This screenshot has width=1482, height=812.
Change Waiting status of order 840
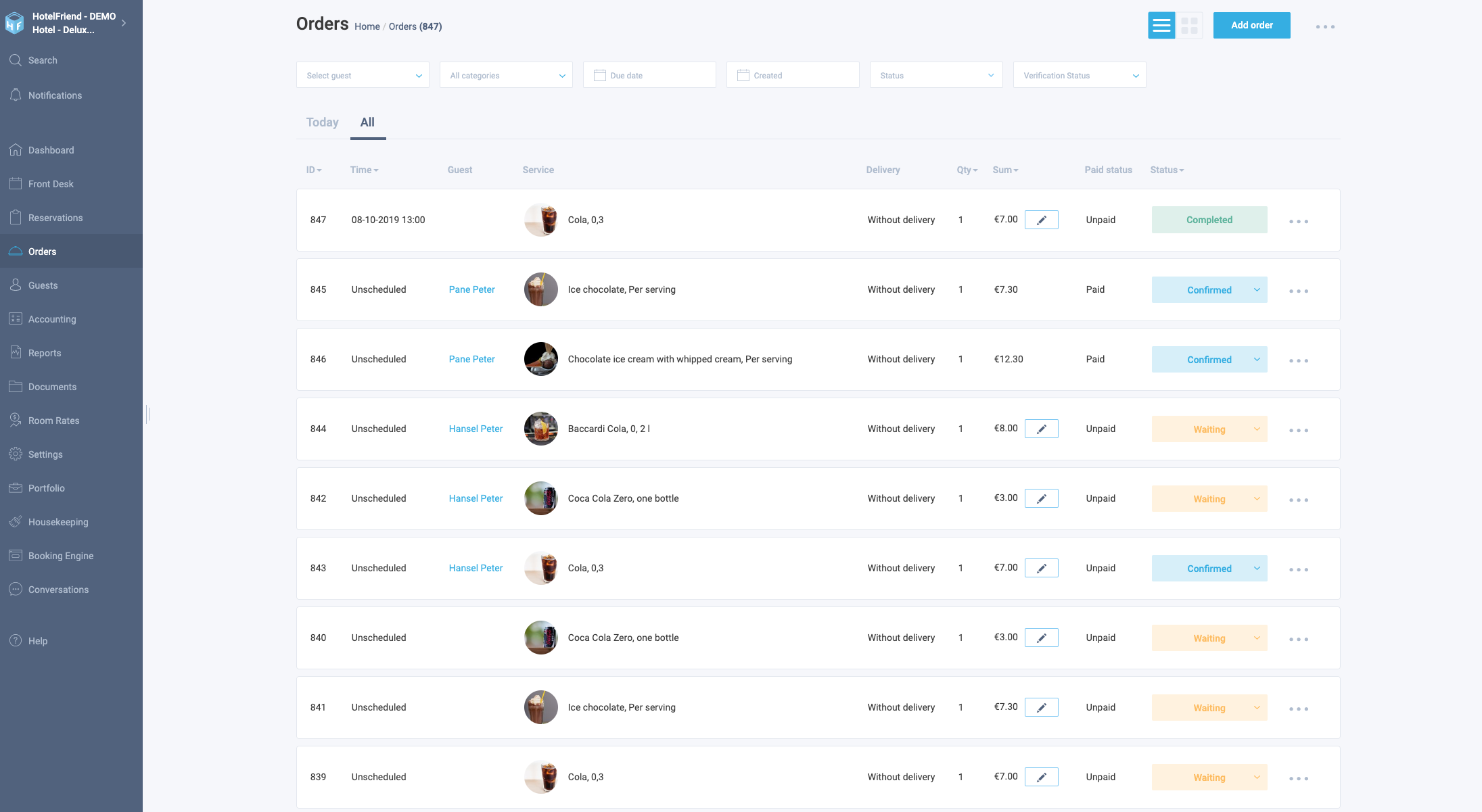pyautogui.click(x=1209, y=638)
